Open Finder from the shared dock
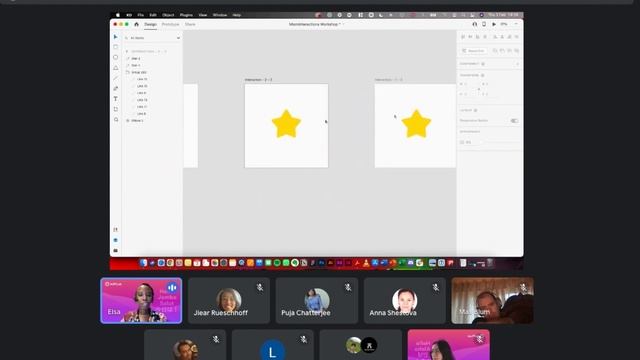This screenshot has width=640, height=360. (x=143, y=263)
